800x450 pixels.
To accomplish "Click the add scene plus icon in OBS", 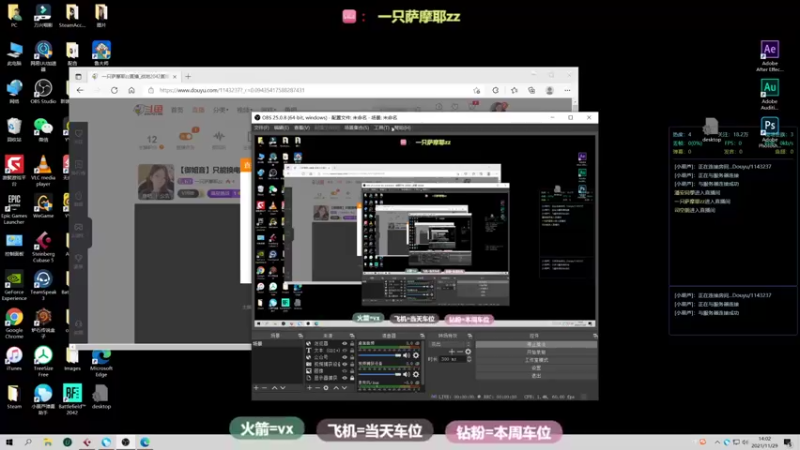I will point(256,388).
